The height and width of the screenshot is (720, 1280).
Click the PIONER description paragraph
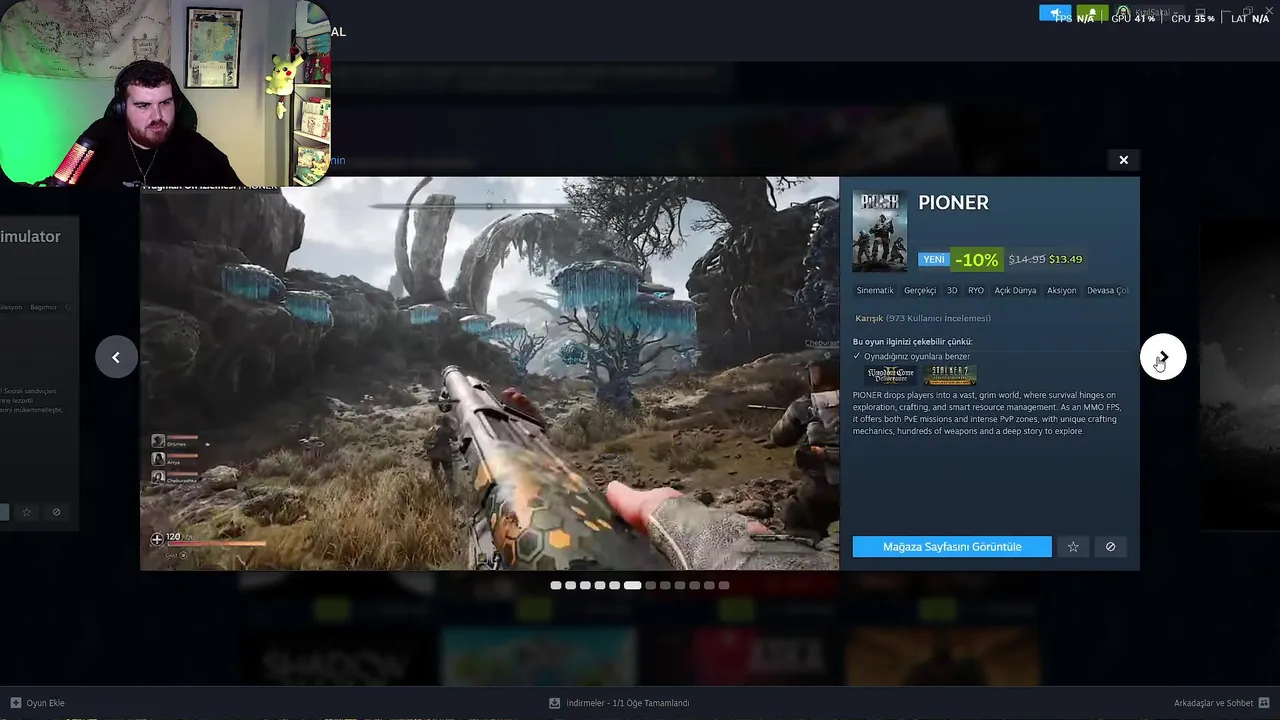tap(987, 413)
